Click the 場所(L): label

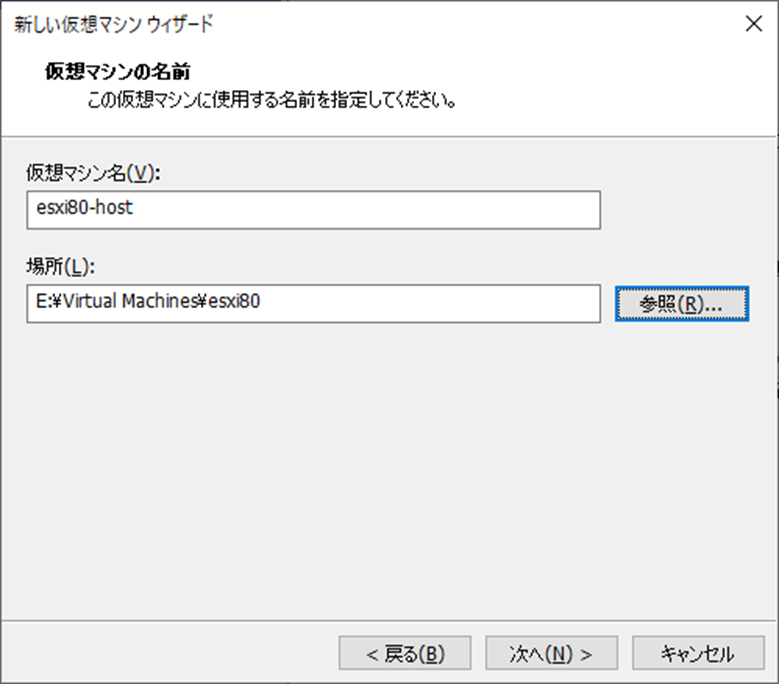coord(61,267)
